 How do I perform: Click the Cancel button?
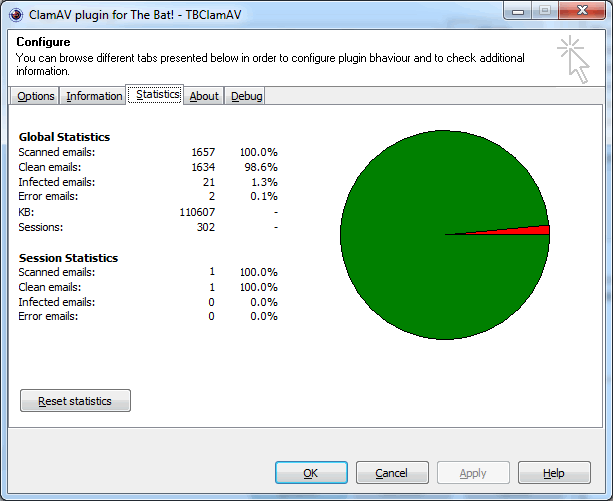(x=392, y=473)
